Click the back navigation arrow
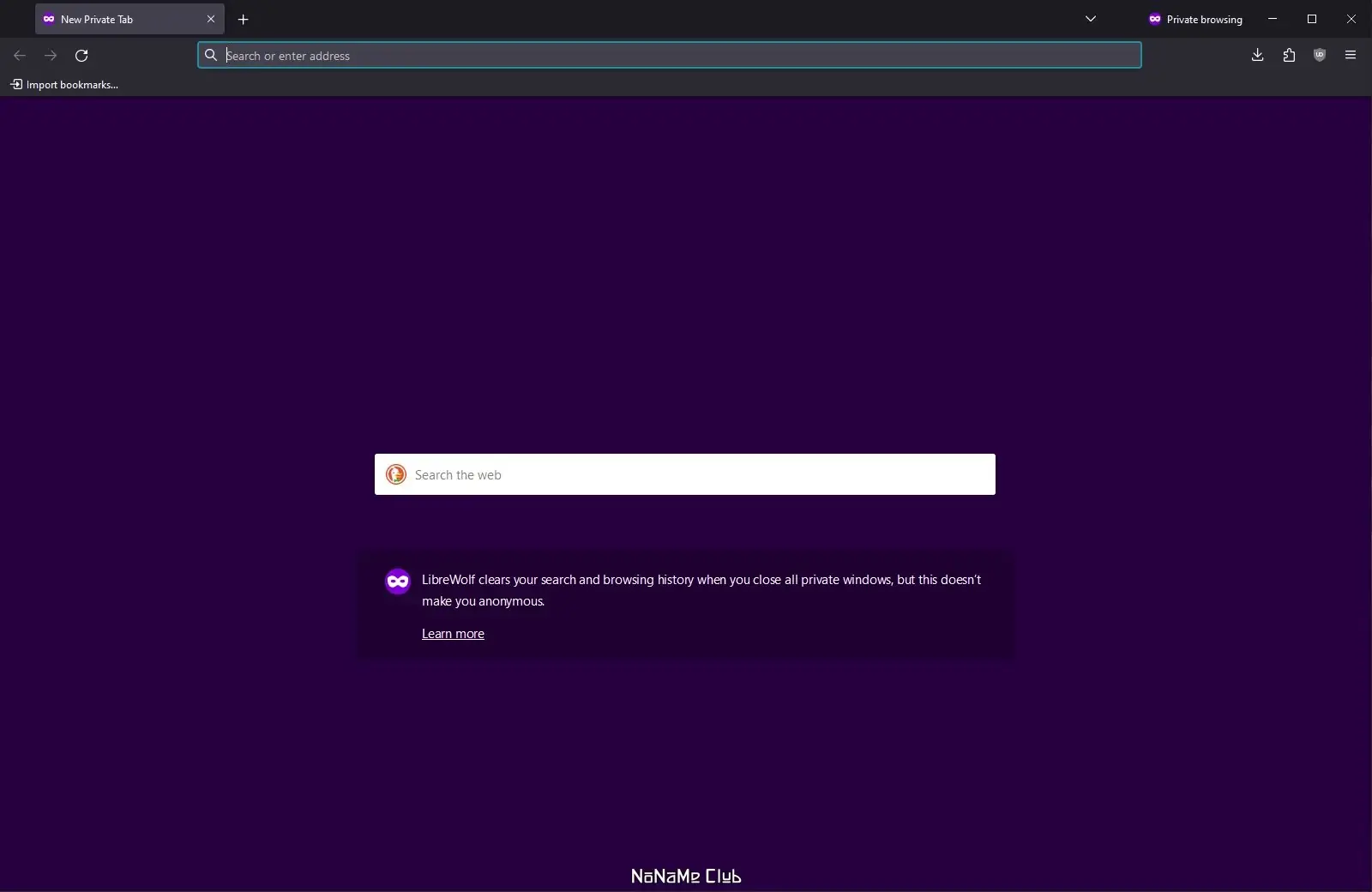Image resolution: width=1372 pixels, height=892 pixels. click(x=20, y=56)
